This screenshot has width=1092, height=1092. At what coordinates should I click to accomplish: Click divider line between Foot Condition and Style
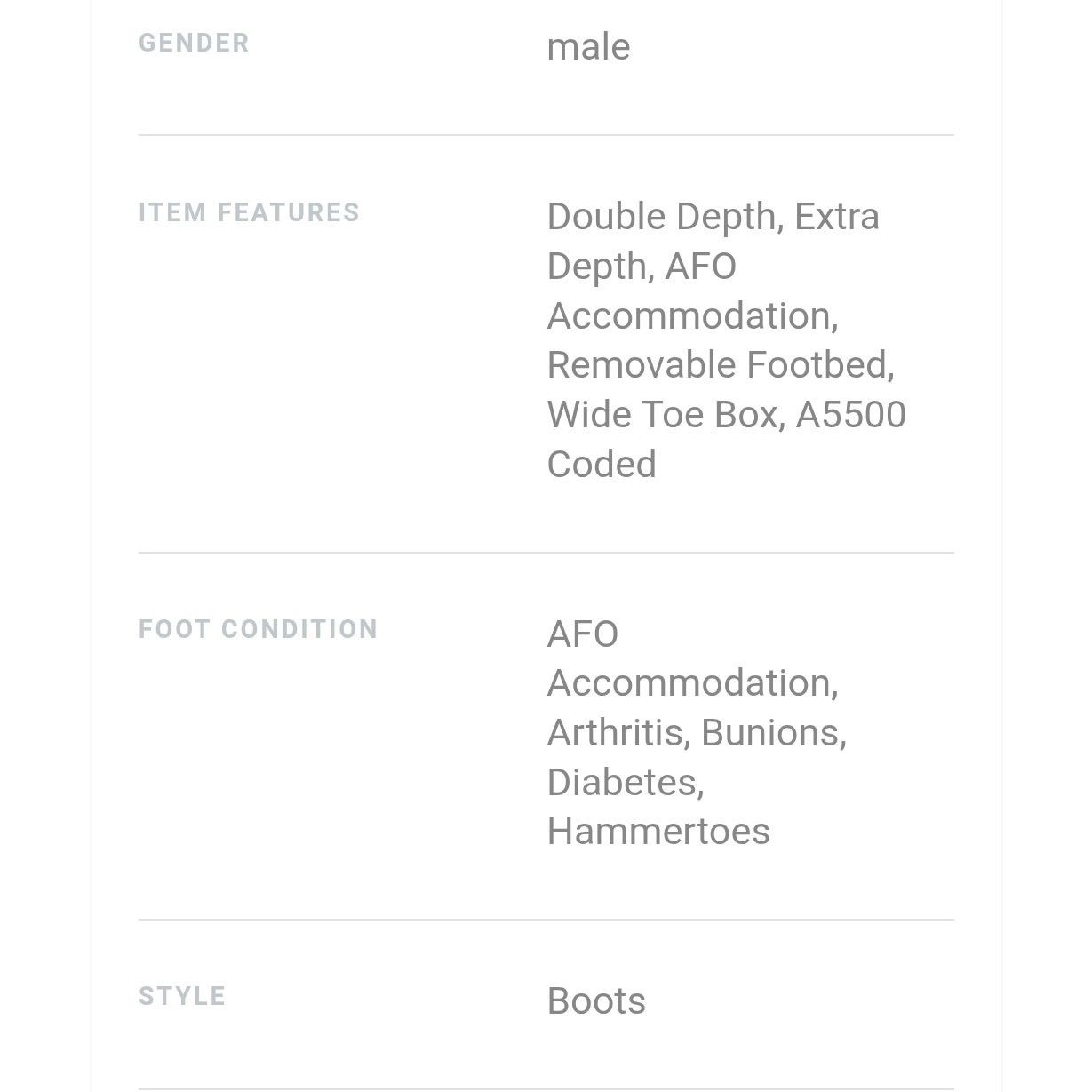tap(546, 920)
